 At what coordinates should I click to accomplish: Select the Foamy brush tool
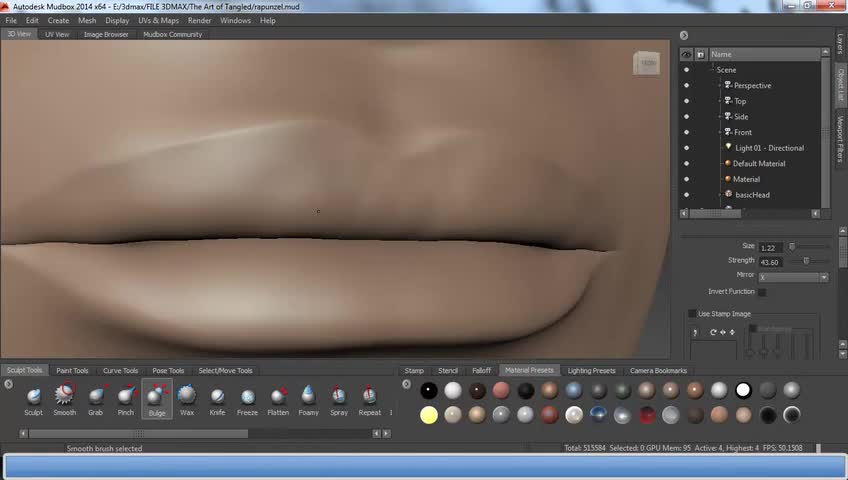click(308, 401)
